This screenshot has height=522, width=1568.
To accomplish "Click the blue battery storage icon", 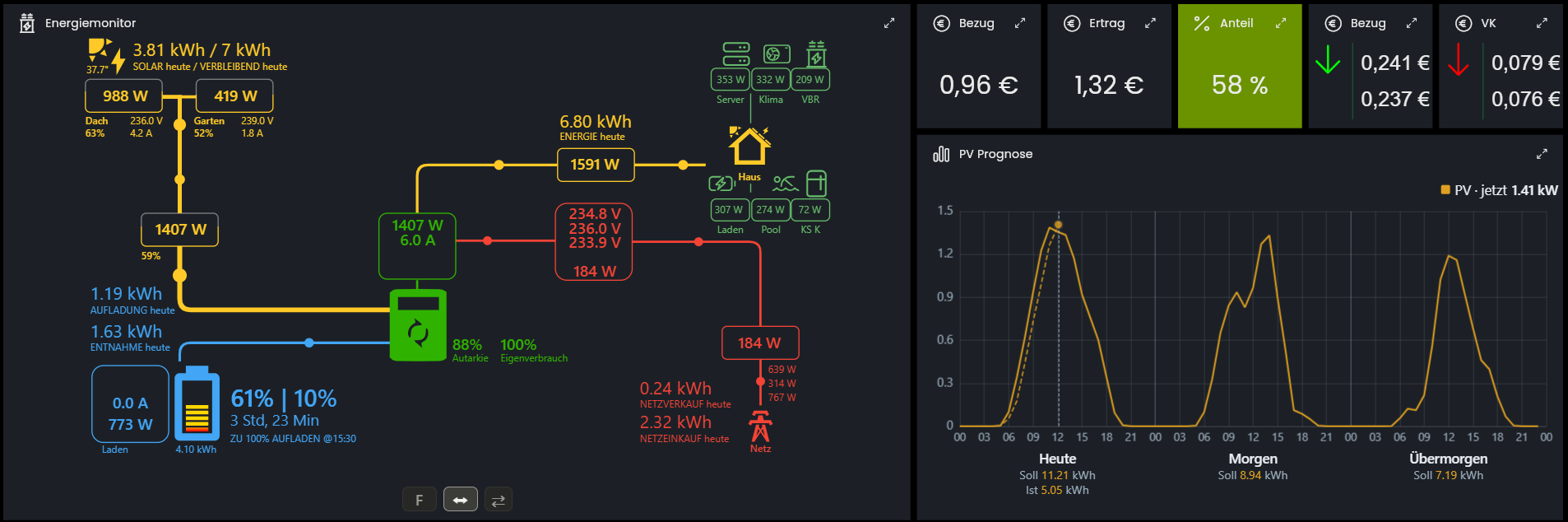I will point(197,403).
